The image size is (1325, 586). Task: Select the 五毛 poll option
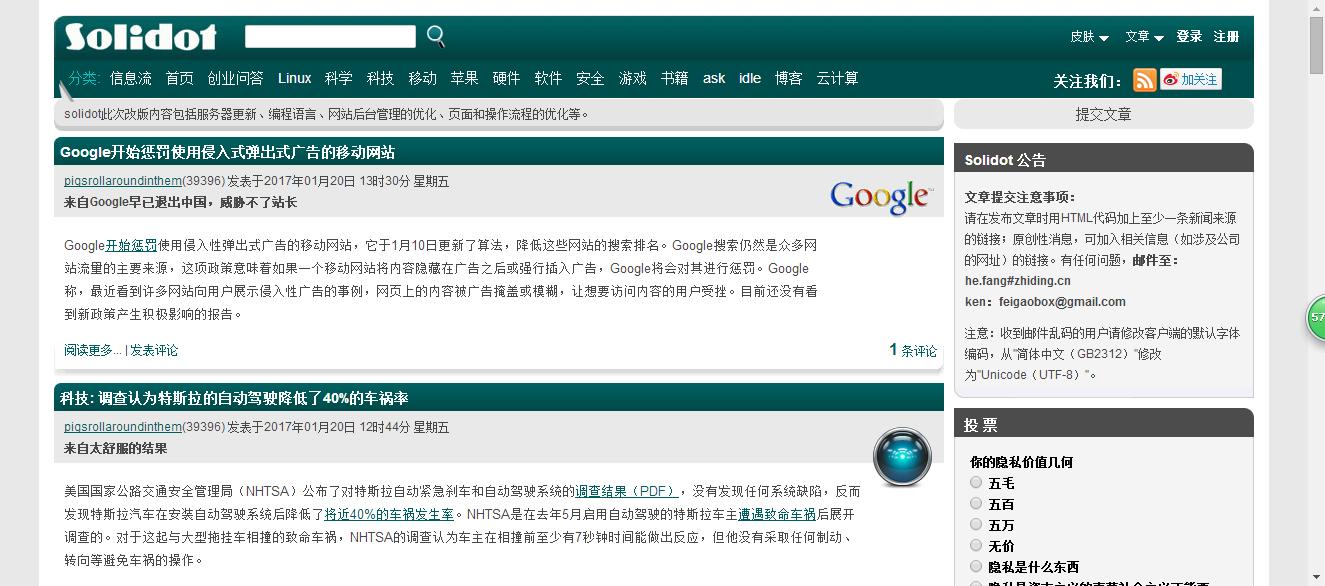976,482
